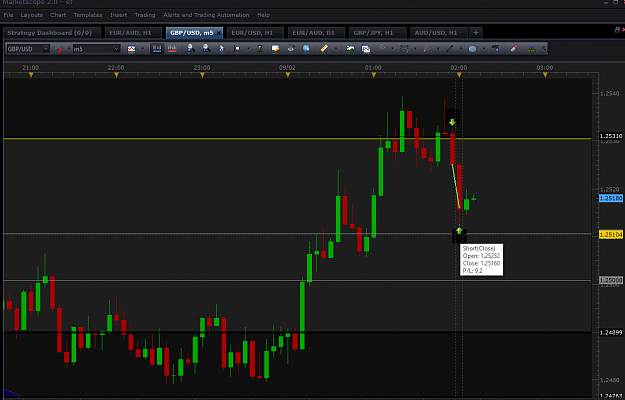Select the ellipse shape drawing tool

[x=472, y=49]
